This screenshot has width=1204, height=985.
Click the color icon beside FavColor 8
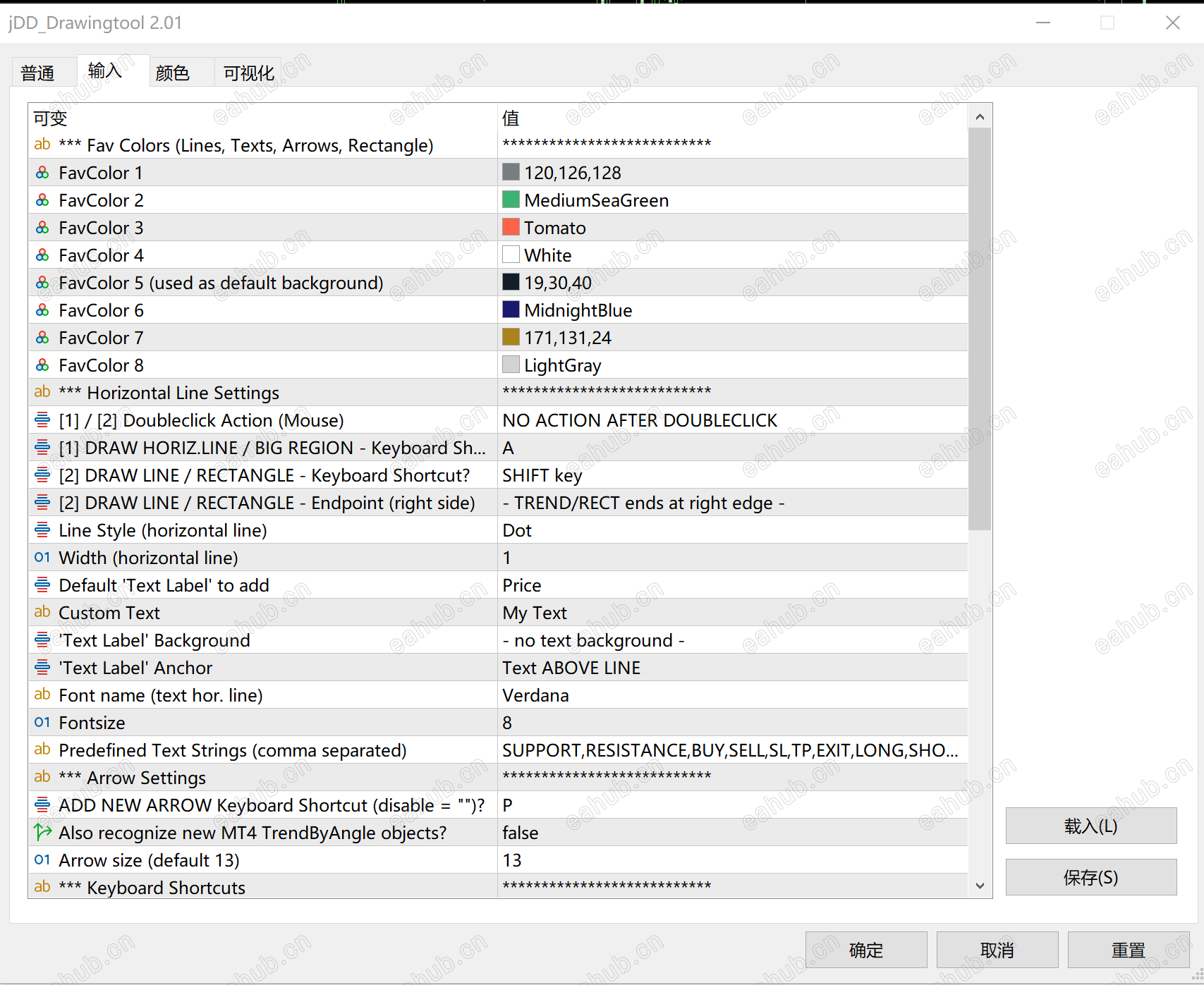coord(42,365)
